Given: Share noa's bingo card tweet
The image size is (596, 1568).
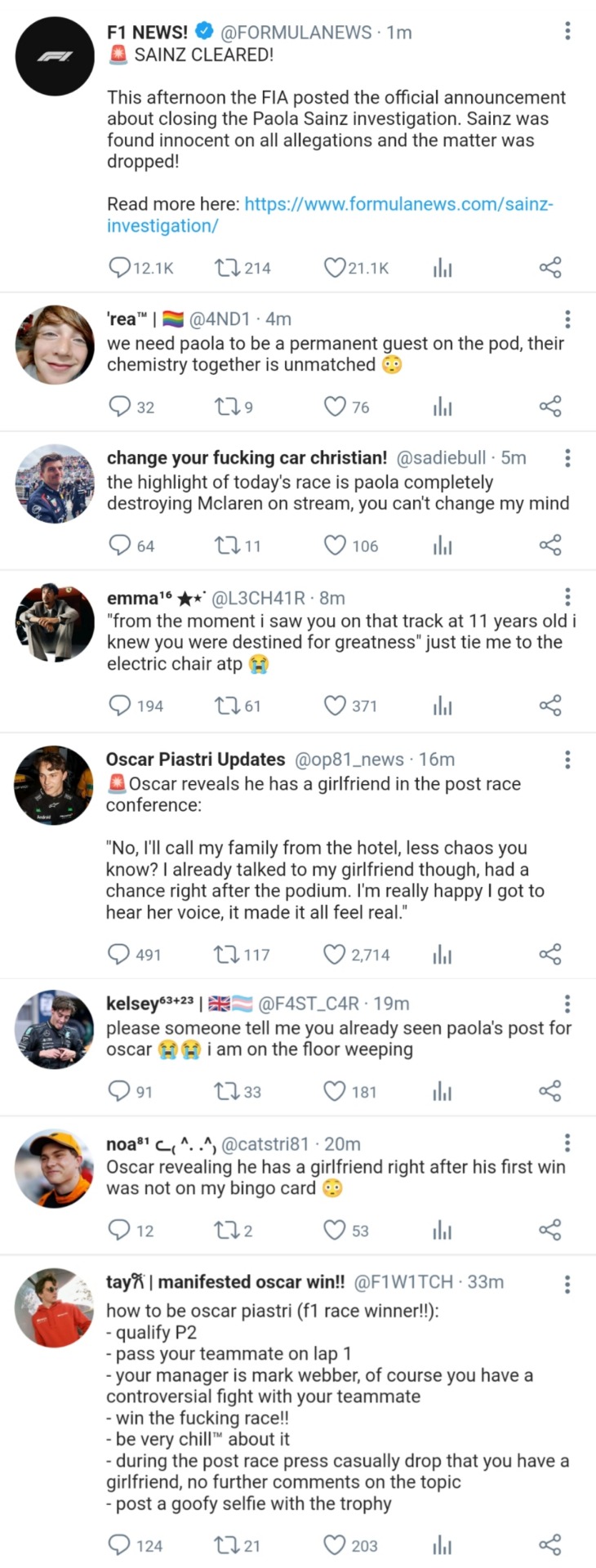Looking at the screenshot, I should coord(550,1231).
